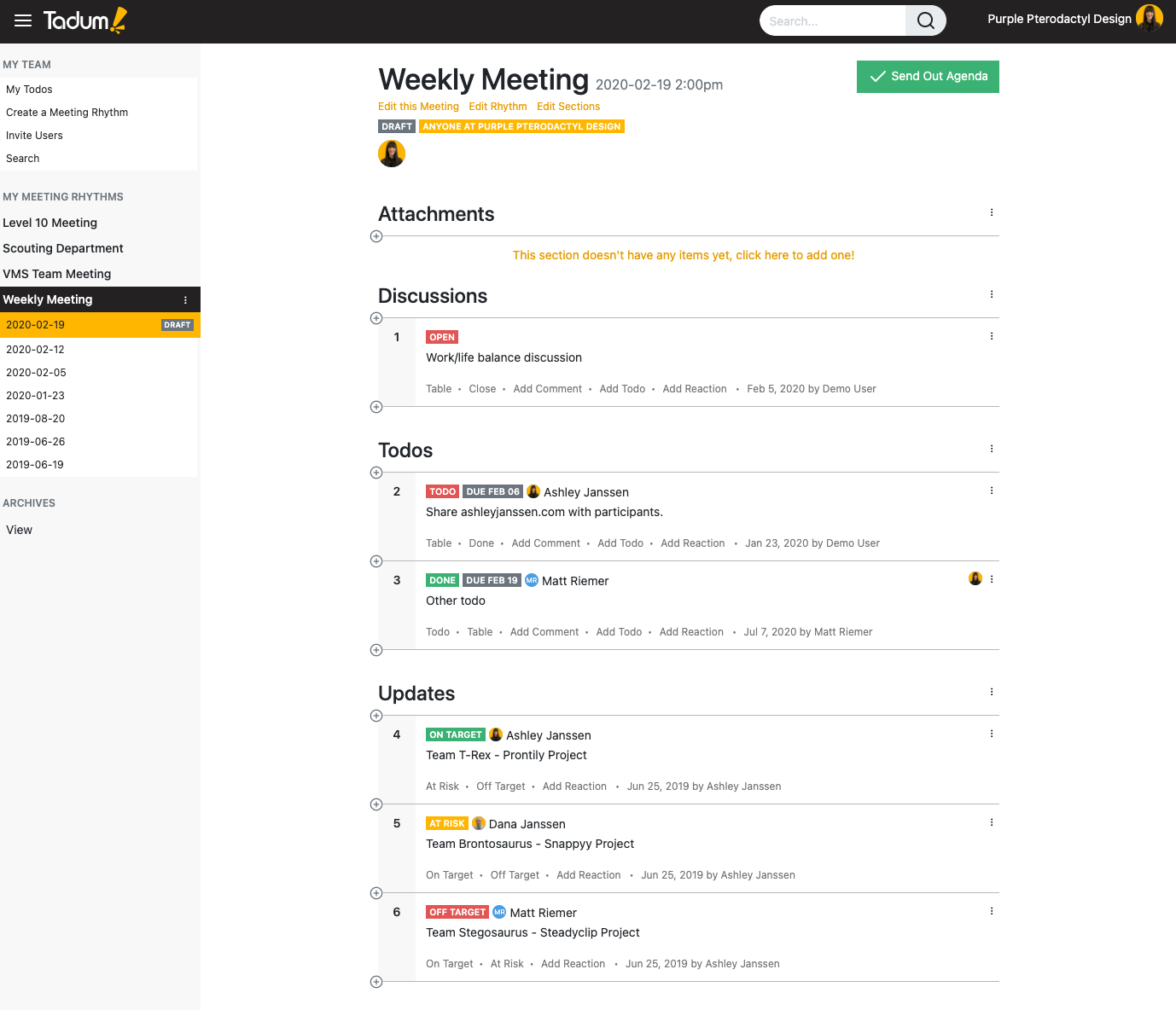Click Ashley Janssen avatar on todo item 2
Screen dimensions: 1176x1010
(533, 491)
